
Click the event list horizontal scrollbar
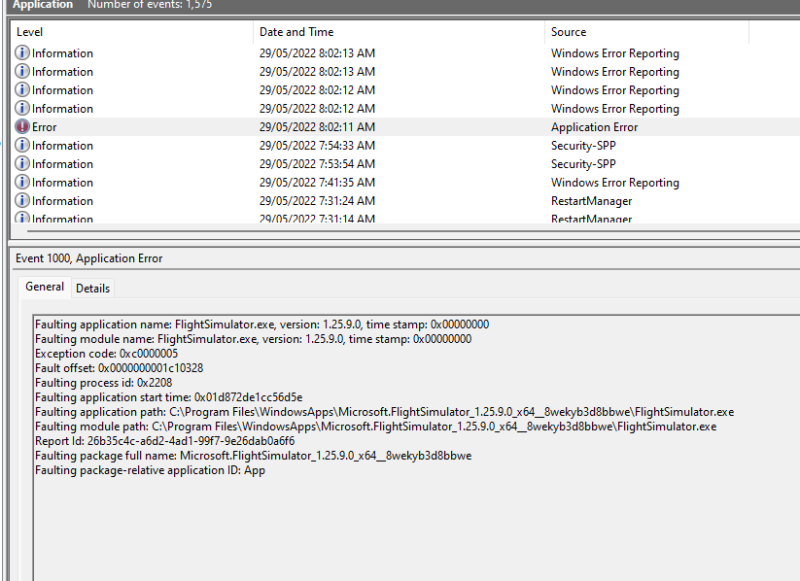413,231
